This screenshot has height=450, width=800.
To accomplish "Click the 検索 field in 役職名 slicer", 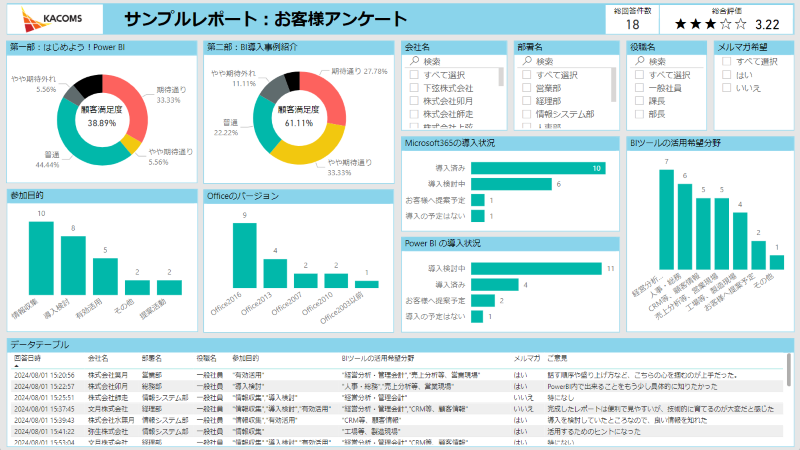I will pyautogui.click(x=667, y=61).
